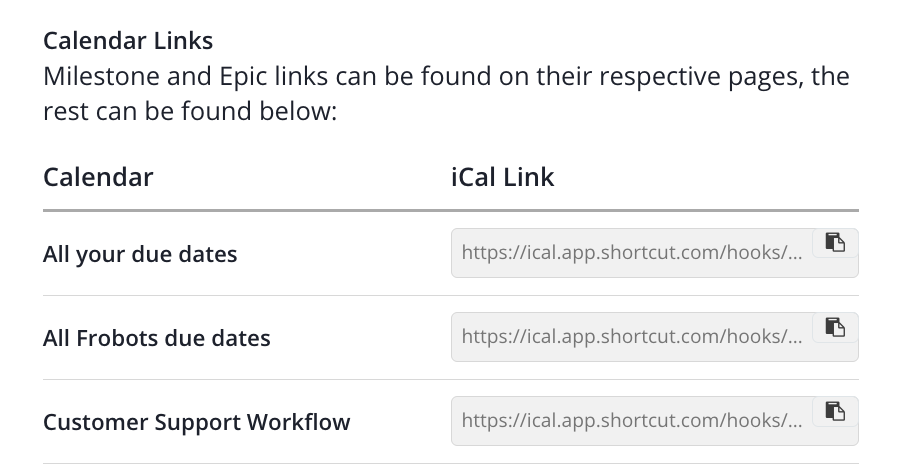
Task: Select the Customer Support Workflow row label
Action: tap(197, 422)
